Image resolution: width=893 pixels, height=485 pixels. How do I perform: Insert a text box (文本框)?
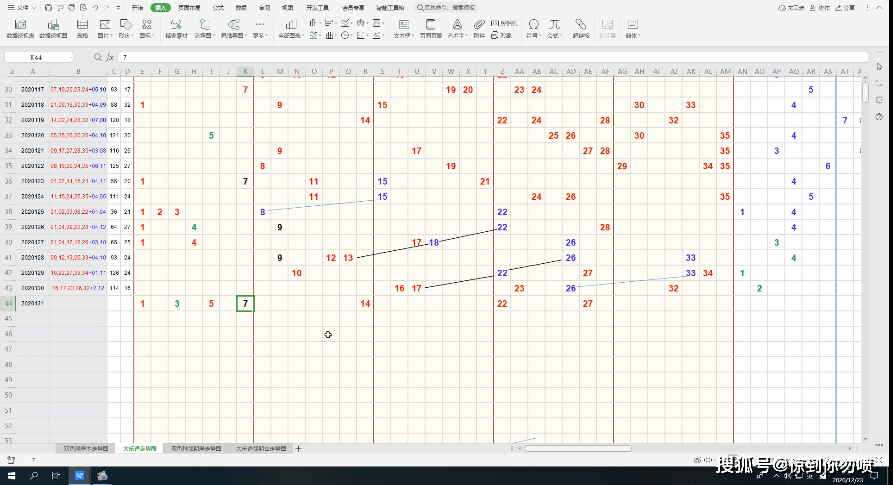click(x=402, y=26)
